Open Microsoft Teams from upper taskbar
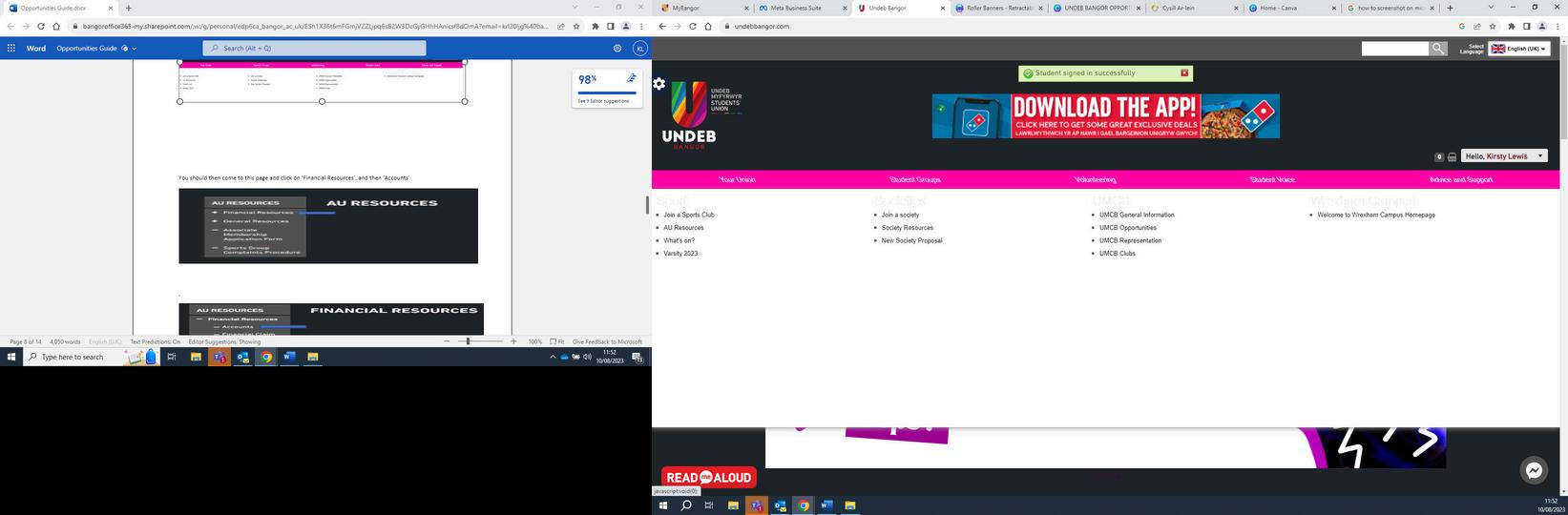 tap(219, 357)
